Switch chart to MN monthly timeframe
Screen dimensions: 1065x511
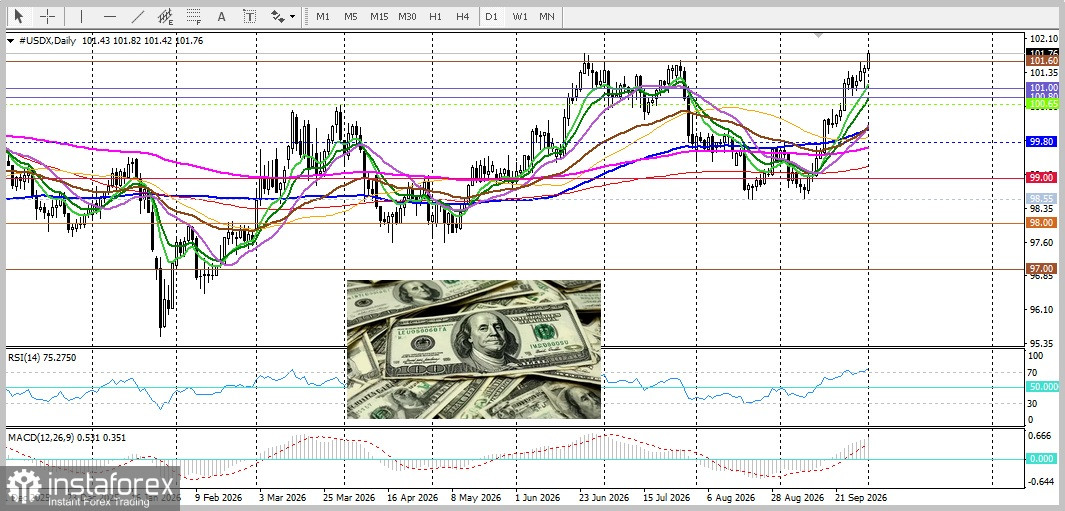coord(547,16)
